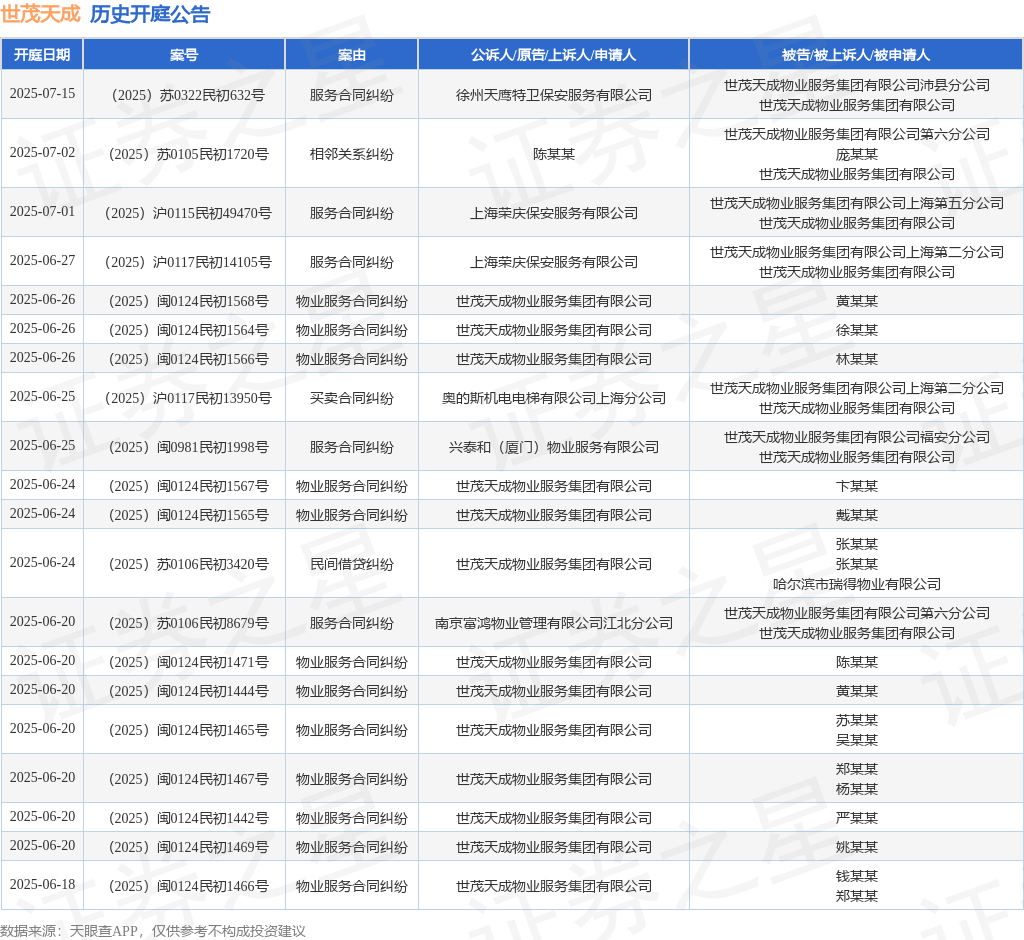1024x940 pixels.
Task: Click plaintiff "兴泰和(厦门)物业服务有限公司"
Action: point(554,447)
